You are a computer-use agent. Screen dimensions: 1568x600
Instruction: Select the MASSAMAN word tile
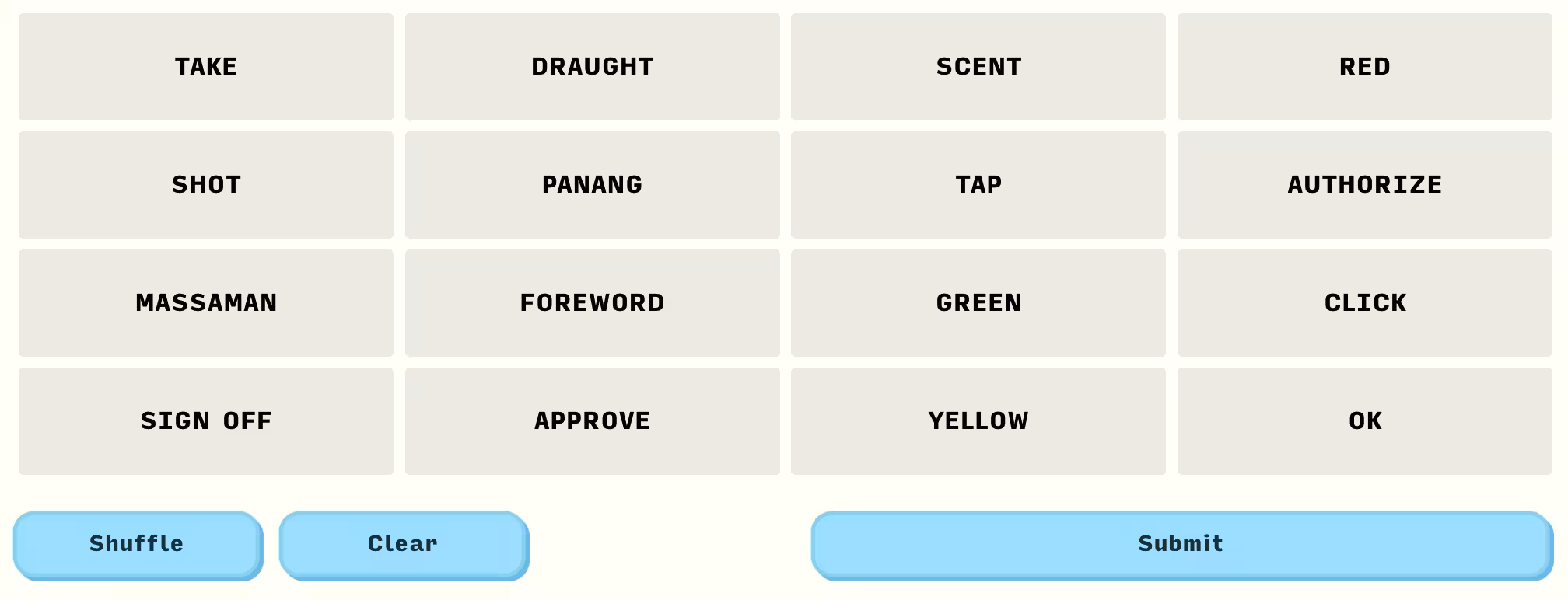(x=206, y=303)
